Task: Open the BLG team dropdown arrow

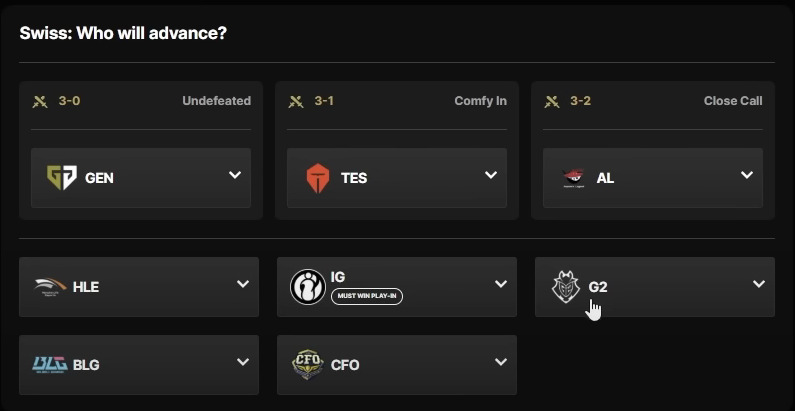Action: point(243,362)
